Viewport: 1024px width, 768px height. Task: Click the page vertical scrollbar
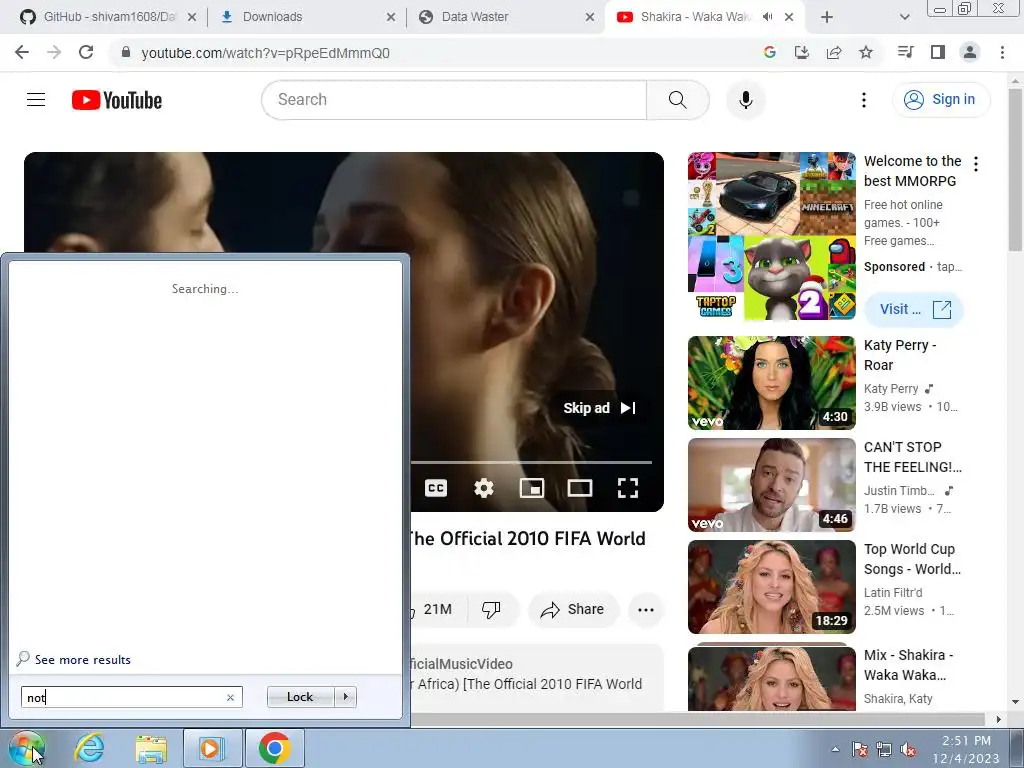pos(1016,170)
